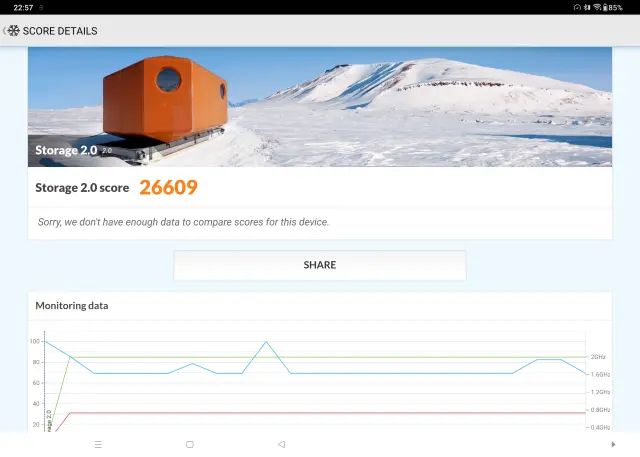Tap the Monitoring data heading
Screen dimensions: 640x457
[x=72, y=306]
